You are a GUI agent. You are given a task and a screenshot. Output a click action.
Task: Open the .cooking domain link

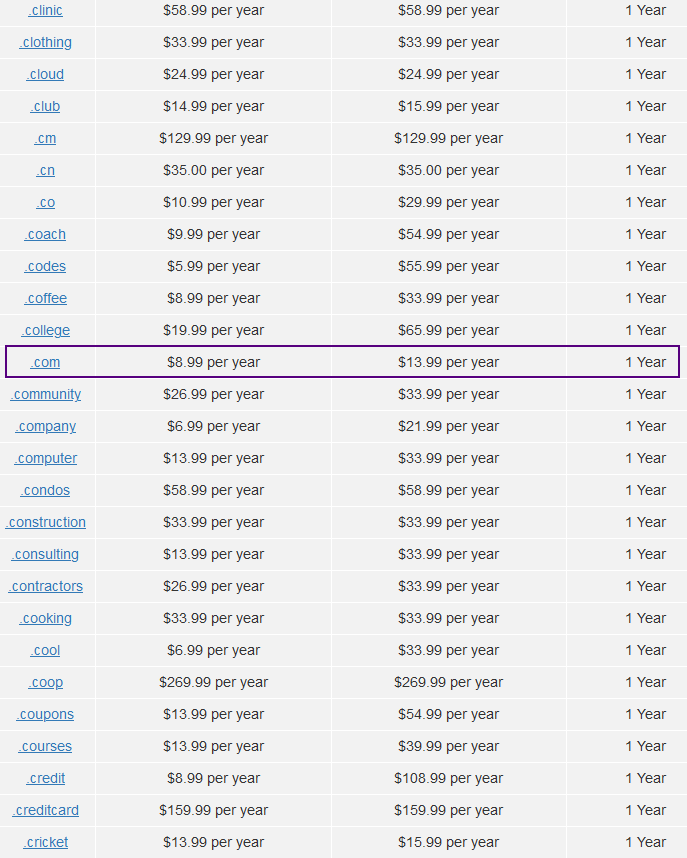[x=45, y=618]
